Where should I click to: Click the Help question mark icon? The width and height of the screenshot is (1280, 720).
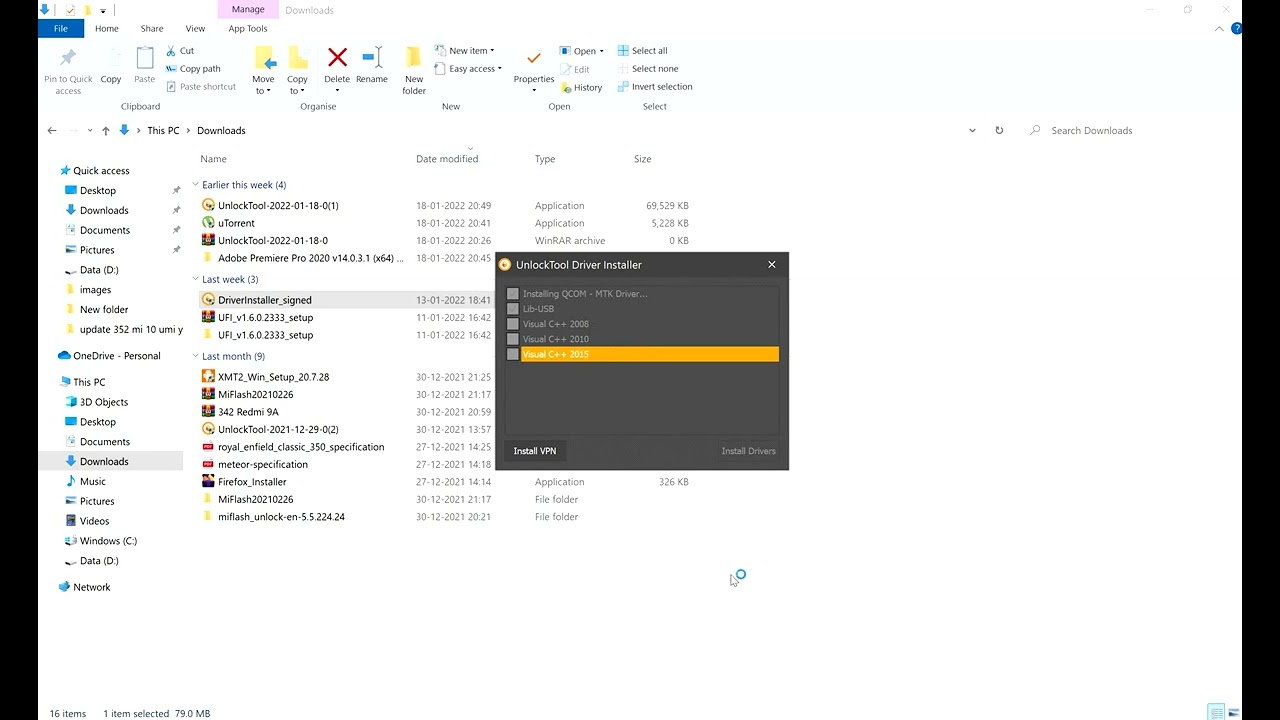tap(1236, 29)
